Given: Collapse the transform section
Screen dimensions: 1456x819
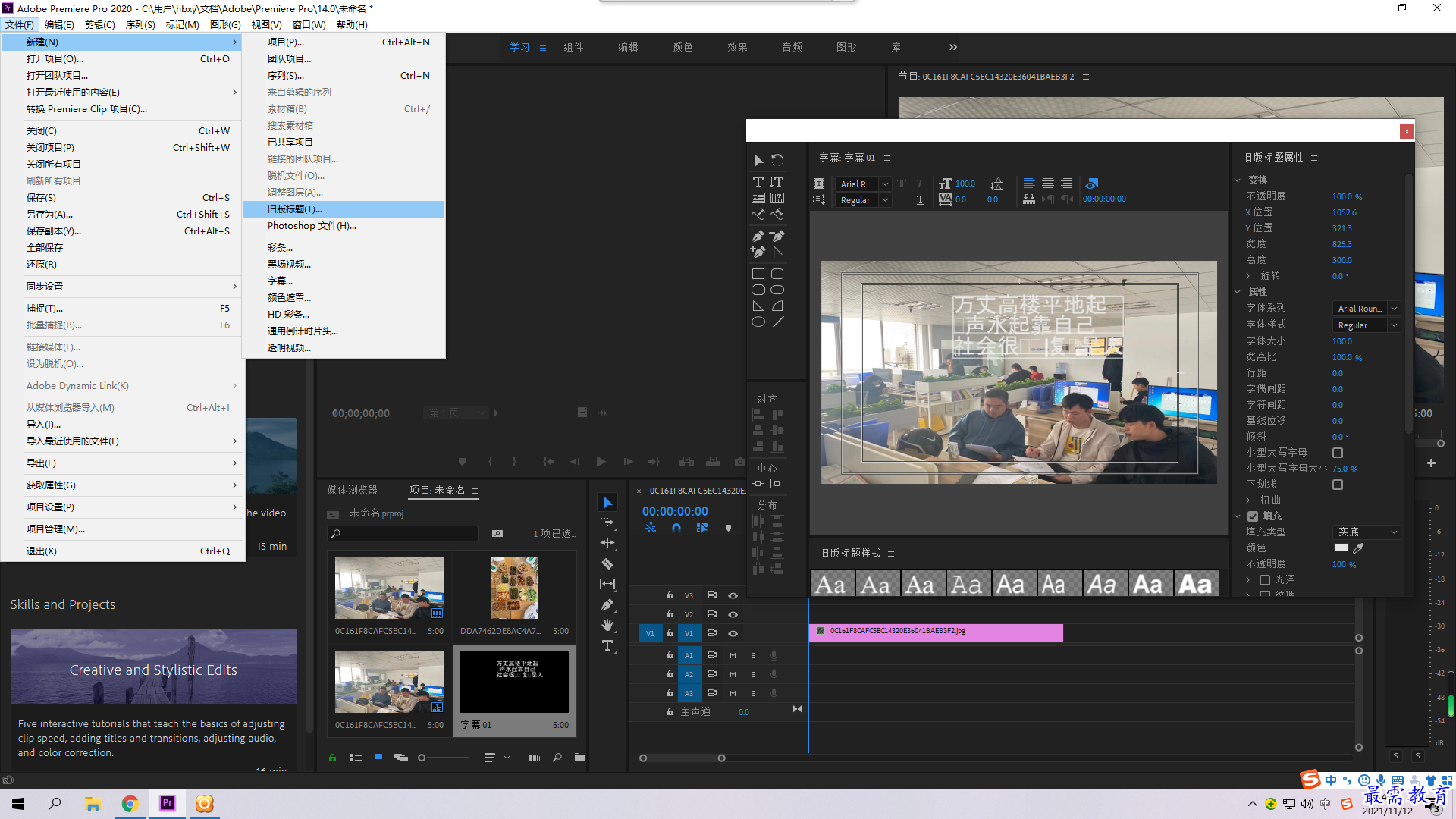Looking at the screenshot, I should pos(1238,180).
